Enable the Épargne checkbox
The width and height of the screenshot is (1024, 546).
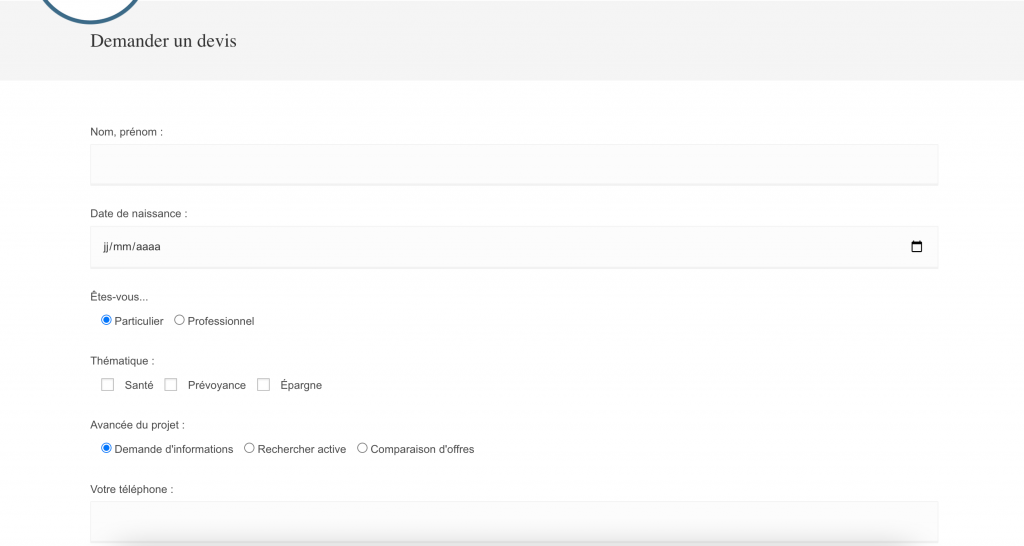(x=264, y=385)
